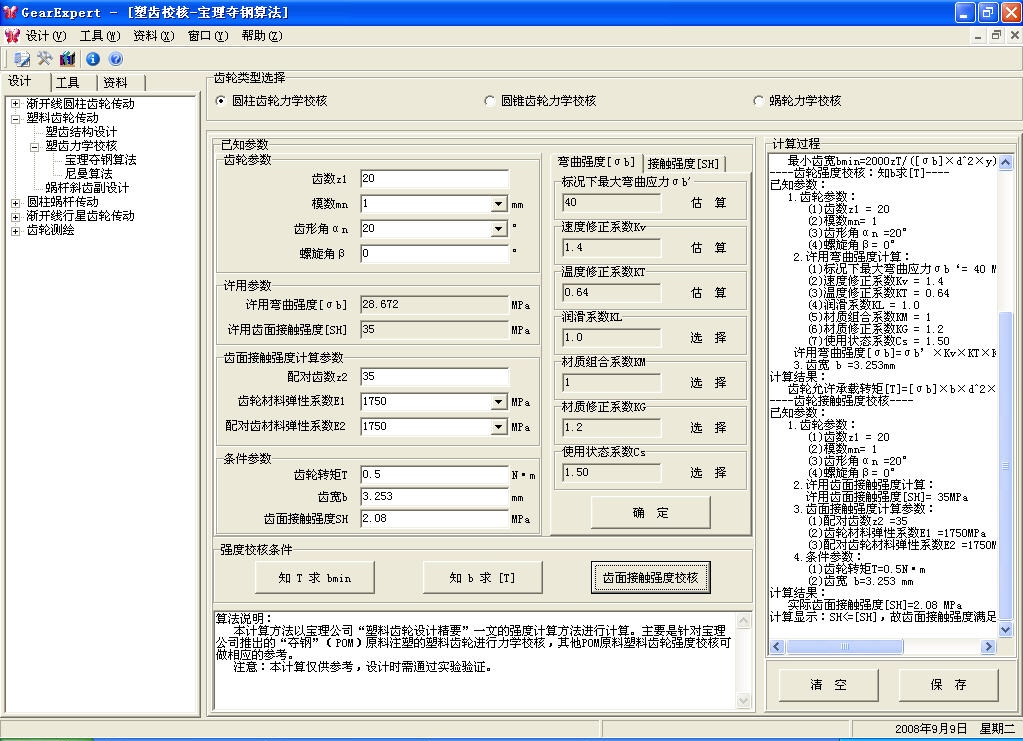The height and width of the screenshot is (741, 1023).
Task: Expand the 圆柱蜗杆传动 tree node
Action: point(16,203)
